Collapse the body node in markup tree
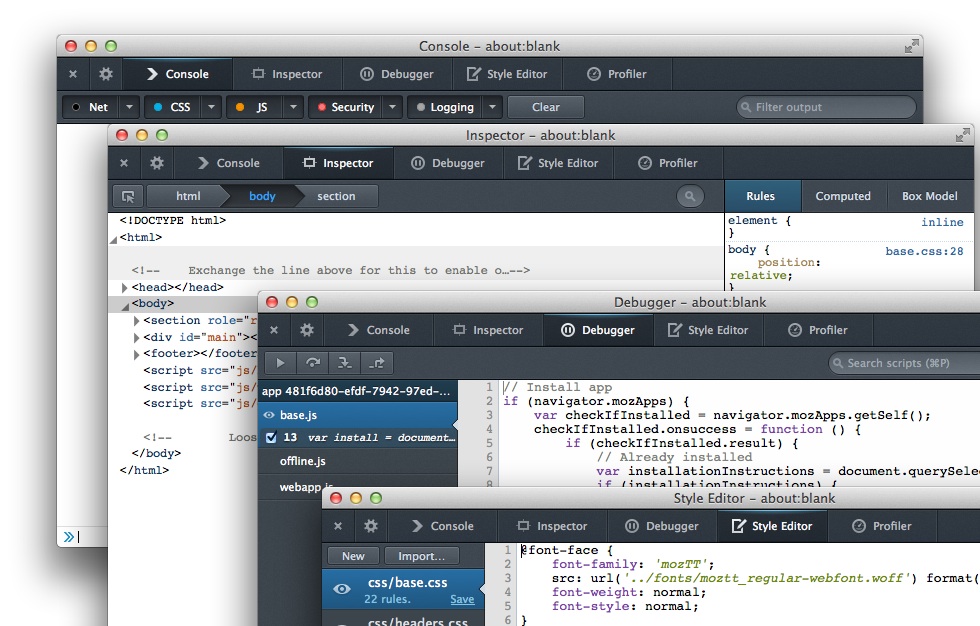The height and width of the screenshot is (626, 980). pyautogui.click(x=125, y=306)
